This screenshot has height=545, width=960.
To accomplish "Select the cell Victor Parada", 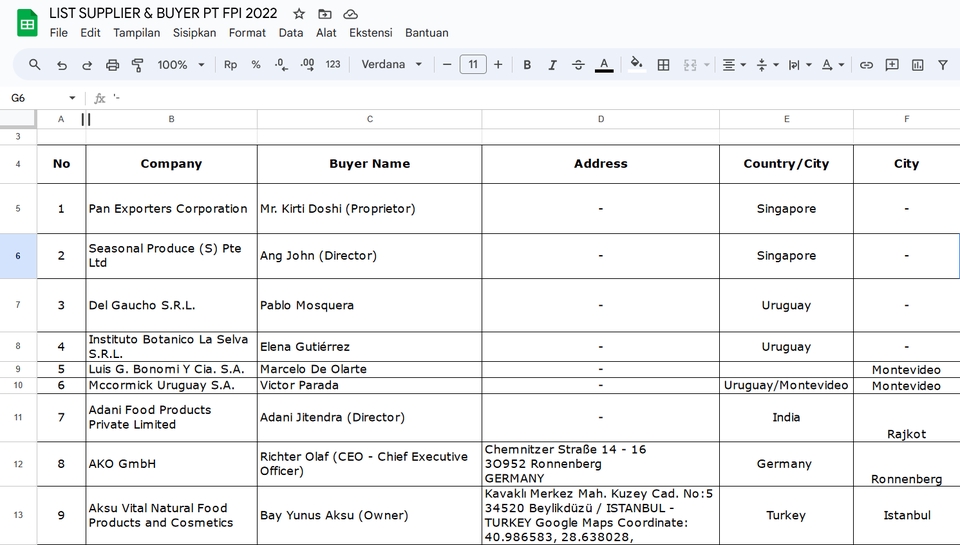I will [x=370, y=385].
